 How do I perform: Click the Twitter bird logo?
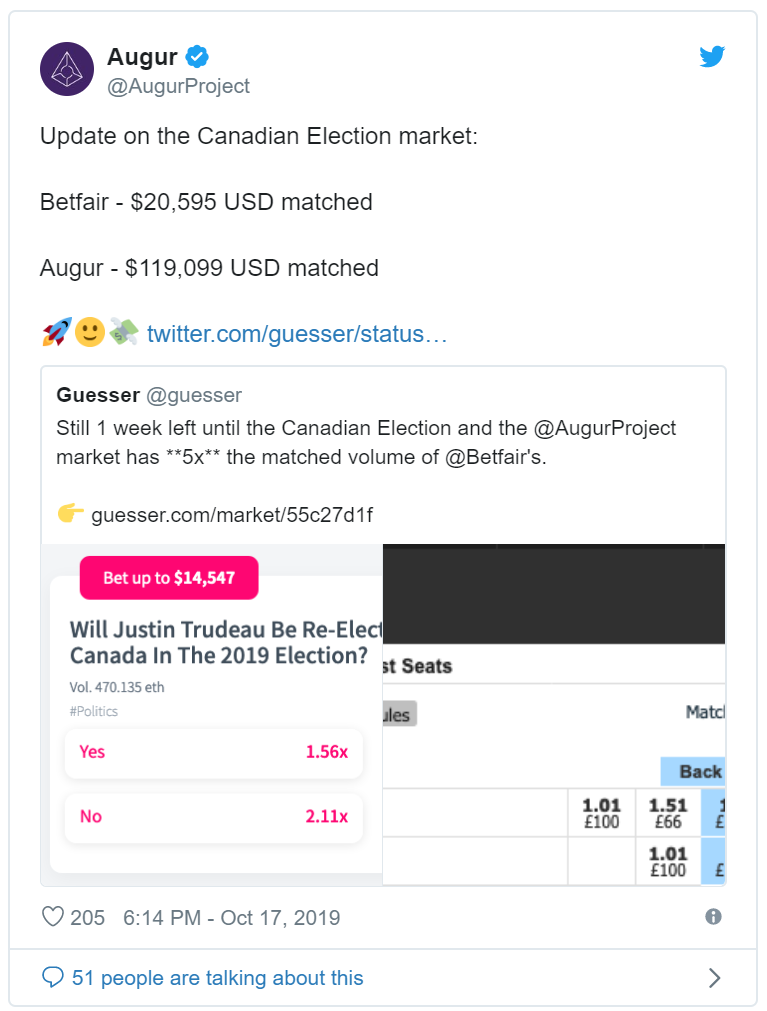pos(712,57)
